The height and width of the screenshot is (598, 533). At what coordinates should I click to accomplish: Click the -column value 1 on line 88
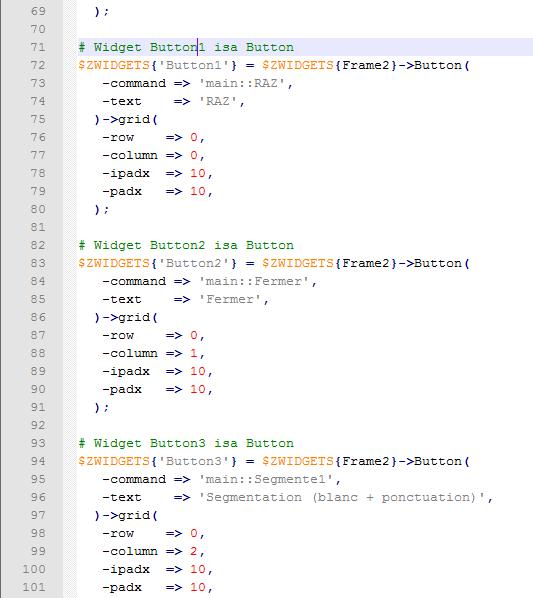coord(194,354)
